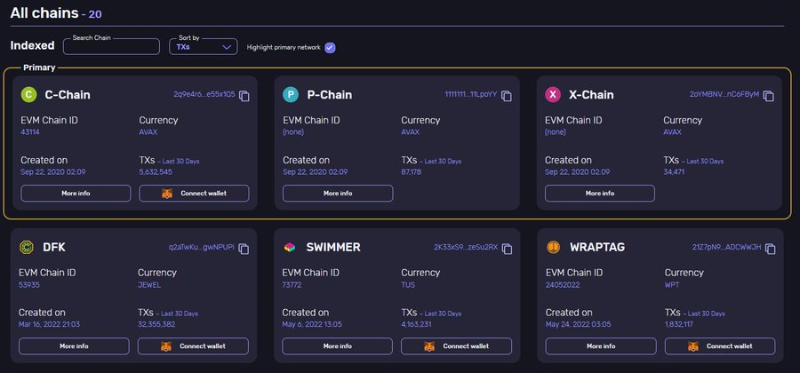This screenshot has width=800, height=373.
Task: Click the green C-Chain logo icon
Action: 29,95
